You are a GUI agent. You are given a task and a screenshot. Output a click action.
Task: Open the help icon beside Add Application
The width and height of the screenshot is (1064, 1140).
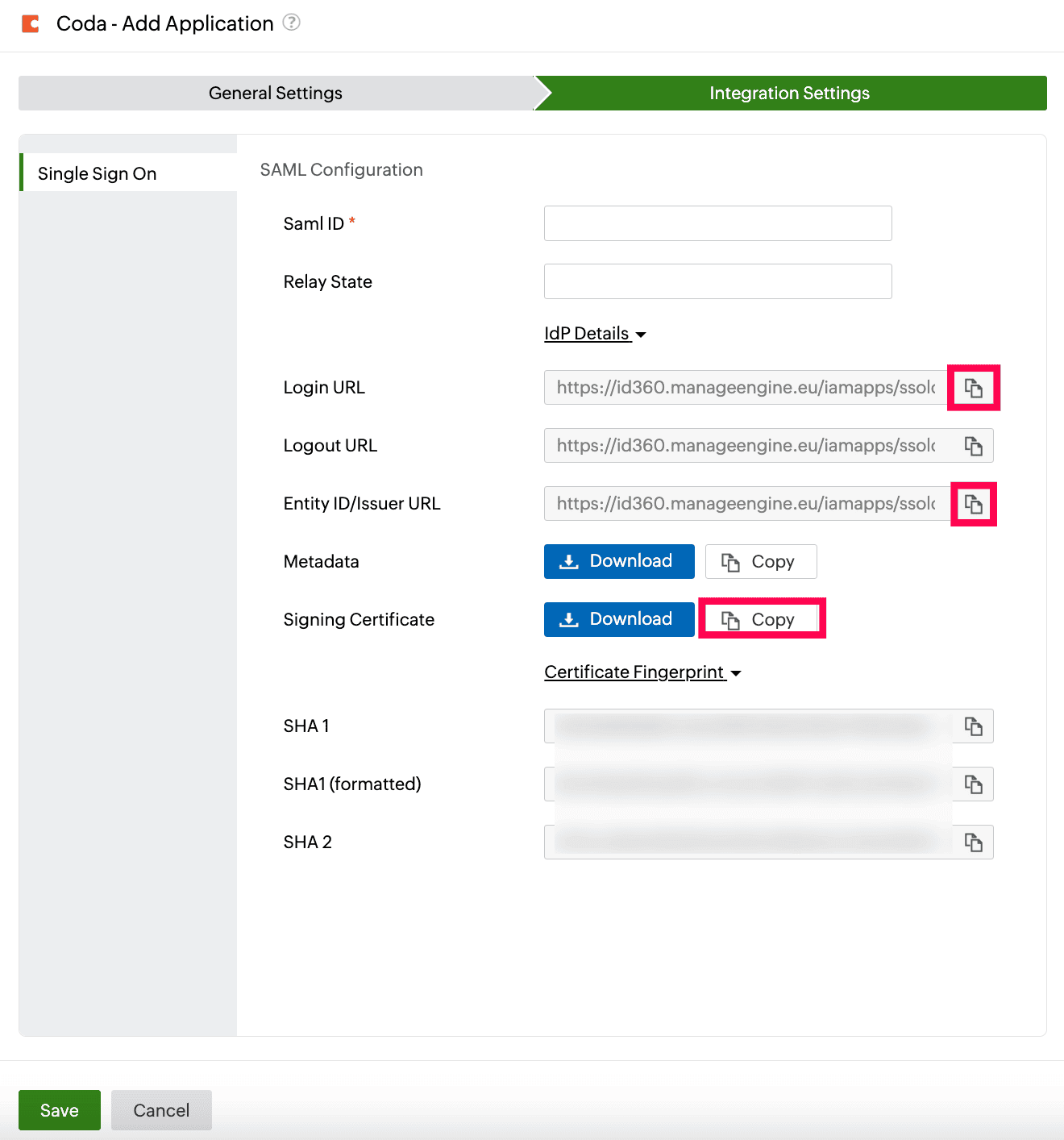(292, 23)
